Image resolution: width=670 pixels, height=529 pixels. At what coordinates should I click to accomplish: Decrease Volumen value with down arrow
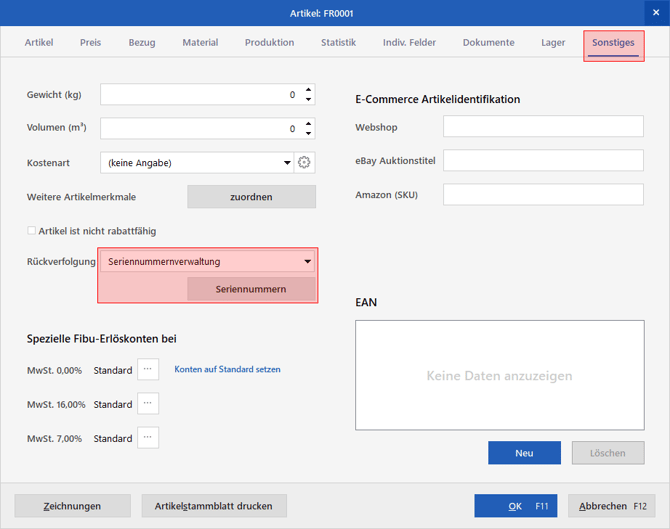point(309,133)
